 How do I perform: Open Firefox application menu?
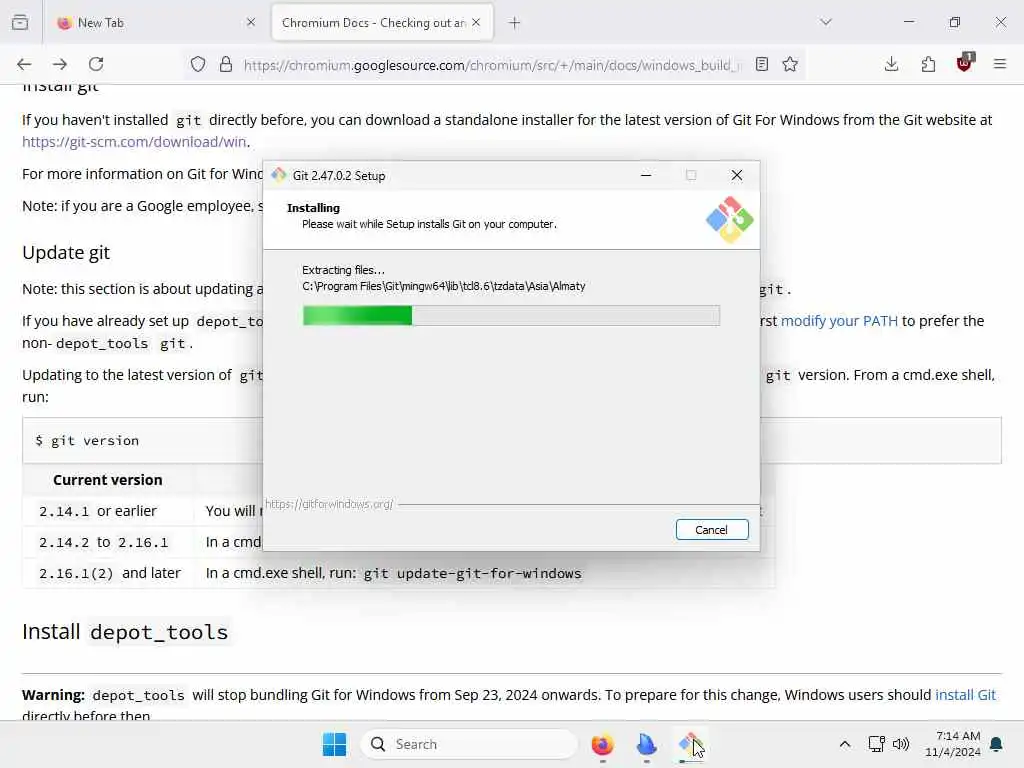(1000, 64)
